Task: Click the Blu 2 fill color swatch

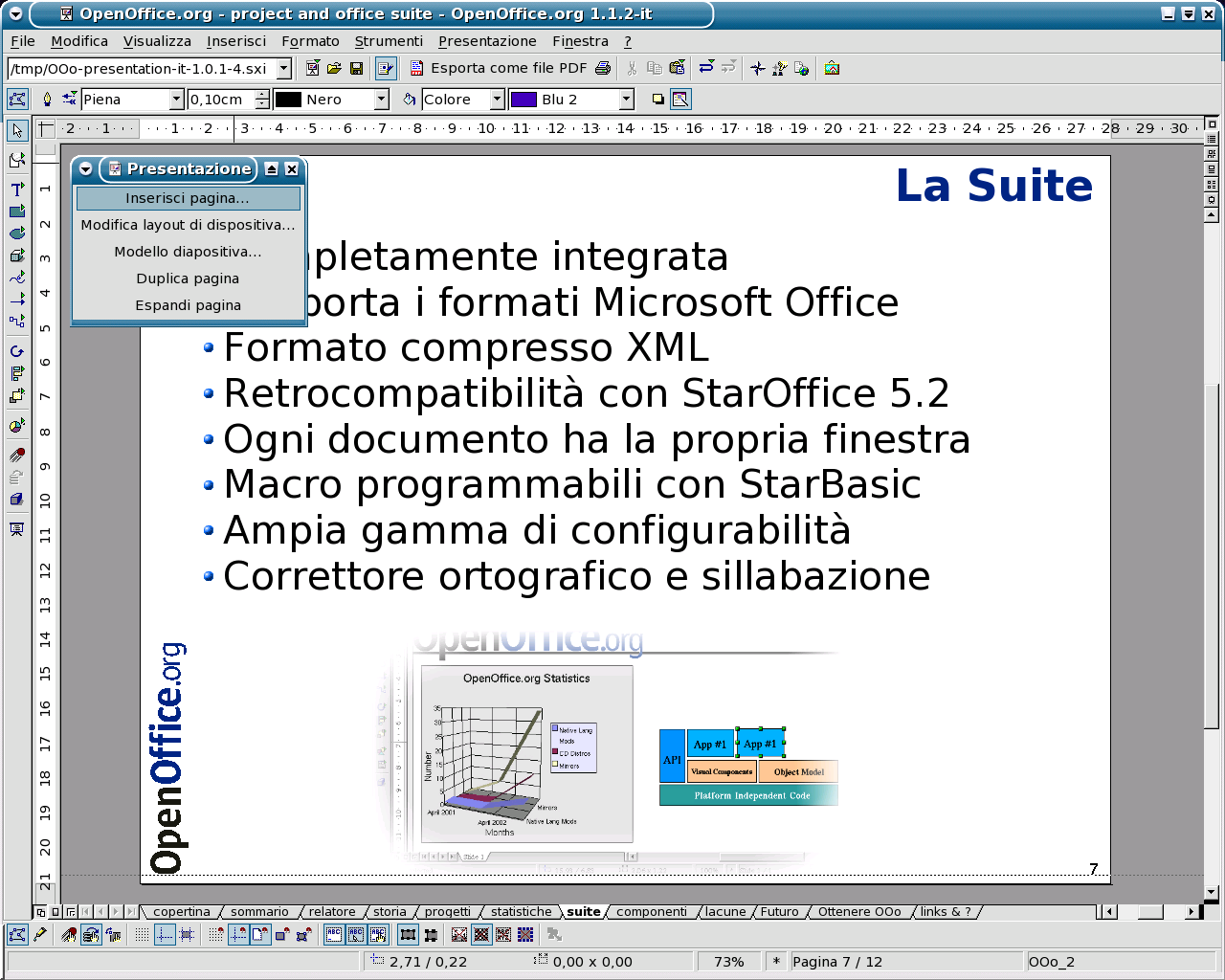Action: click(x=523, y=100)
